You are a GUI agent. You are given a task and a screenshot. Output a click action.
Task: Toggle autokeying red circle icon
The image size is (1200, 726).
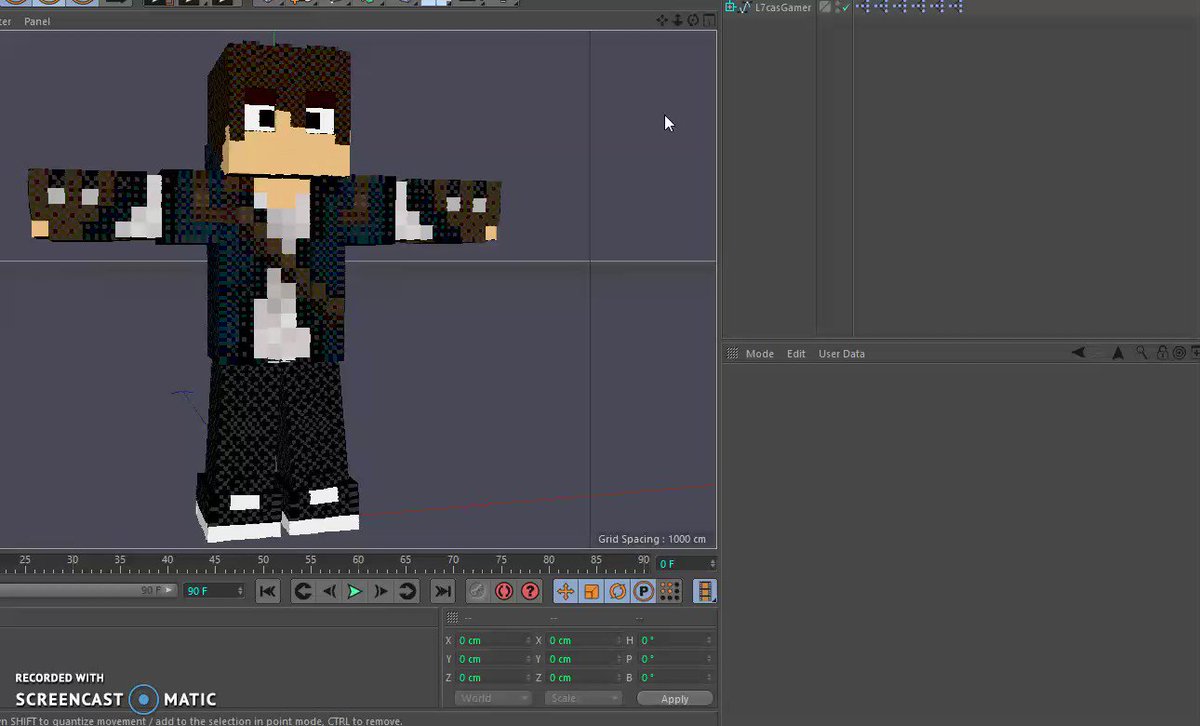(x=504, y=591)
